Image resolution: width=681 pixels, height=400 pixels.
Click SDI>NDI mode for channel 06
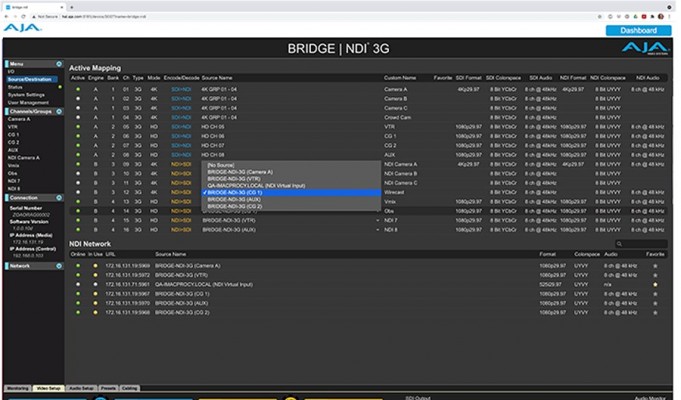pyautogui.click(x=181, y=136)
